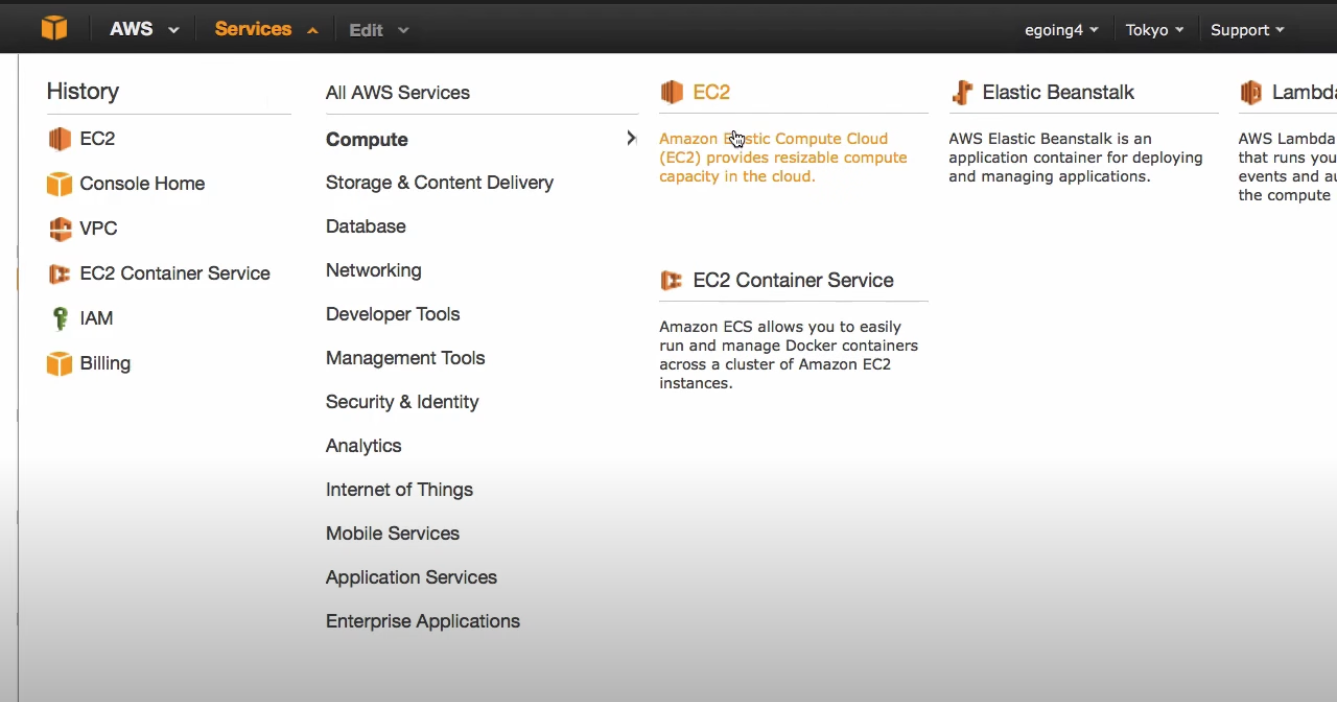Screen dimensions: 1337x702
Task: Open EC2 from History list
Action: tap(97, 139)
